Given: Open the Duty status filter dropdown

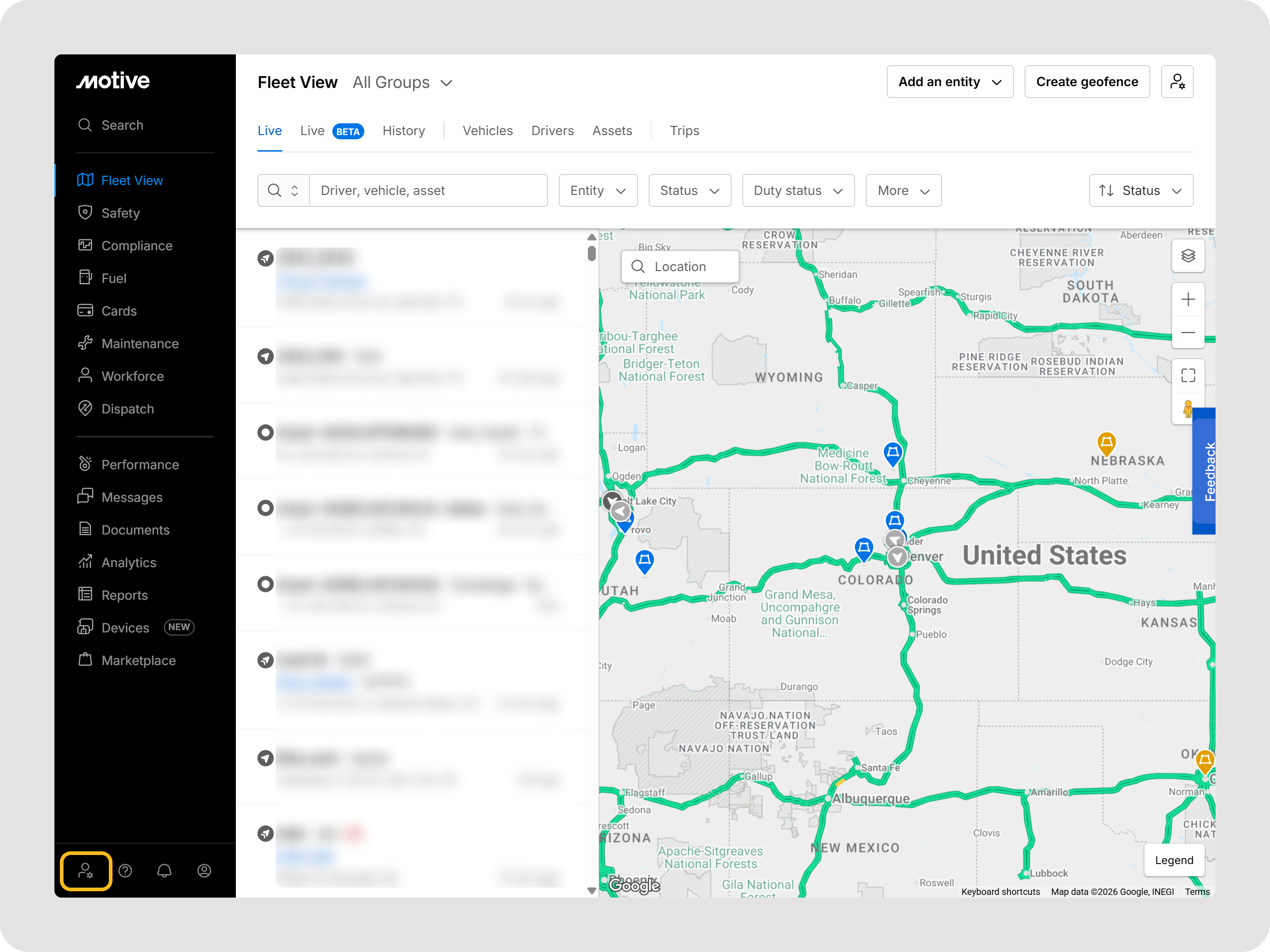Looking at the screenshot, I should 797,190.
